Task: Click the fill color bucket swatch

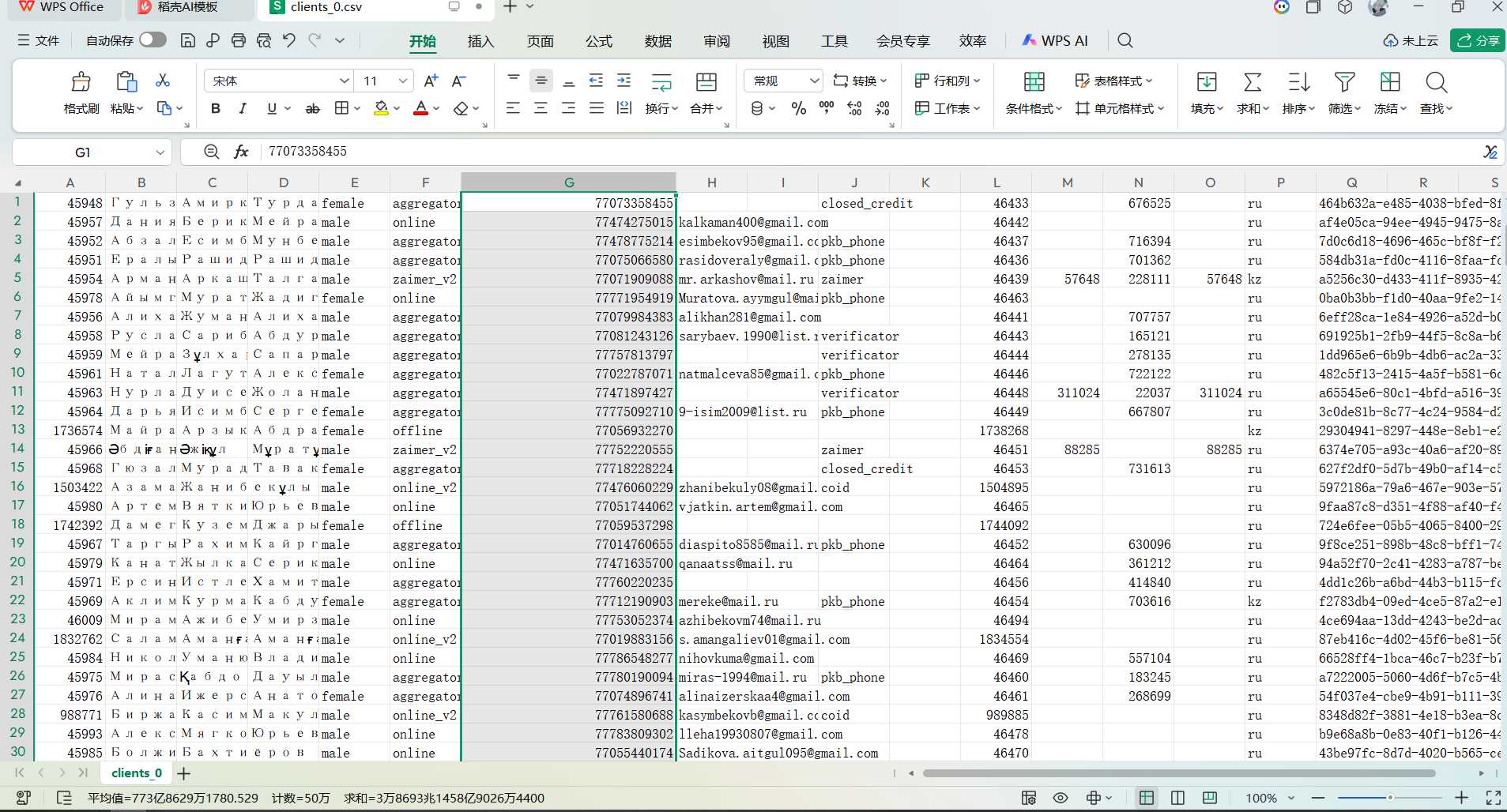Action: (x=381, y=108)
